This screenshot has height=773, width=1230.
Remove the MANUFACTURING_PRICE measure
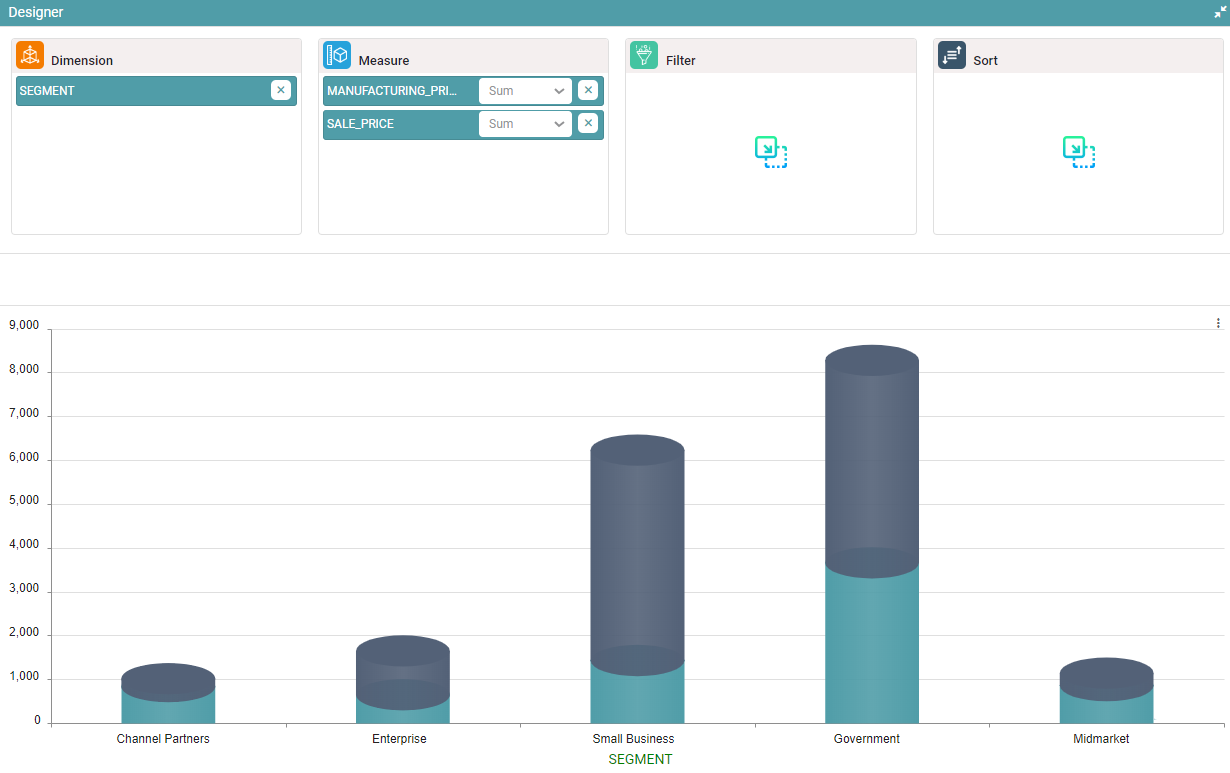click(x=588, y=90)
